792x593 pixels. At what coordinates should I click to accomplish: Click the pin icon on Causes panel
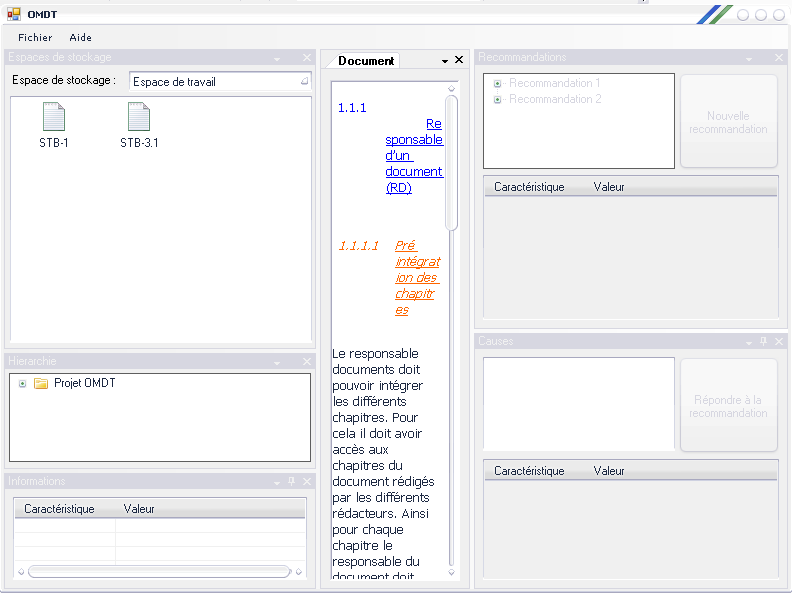[x=763, y=342]
